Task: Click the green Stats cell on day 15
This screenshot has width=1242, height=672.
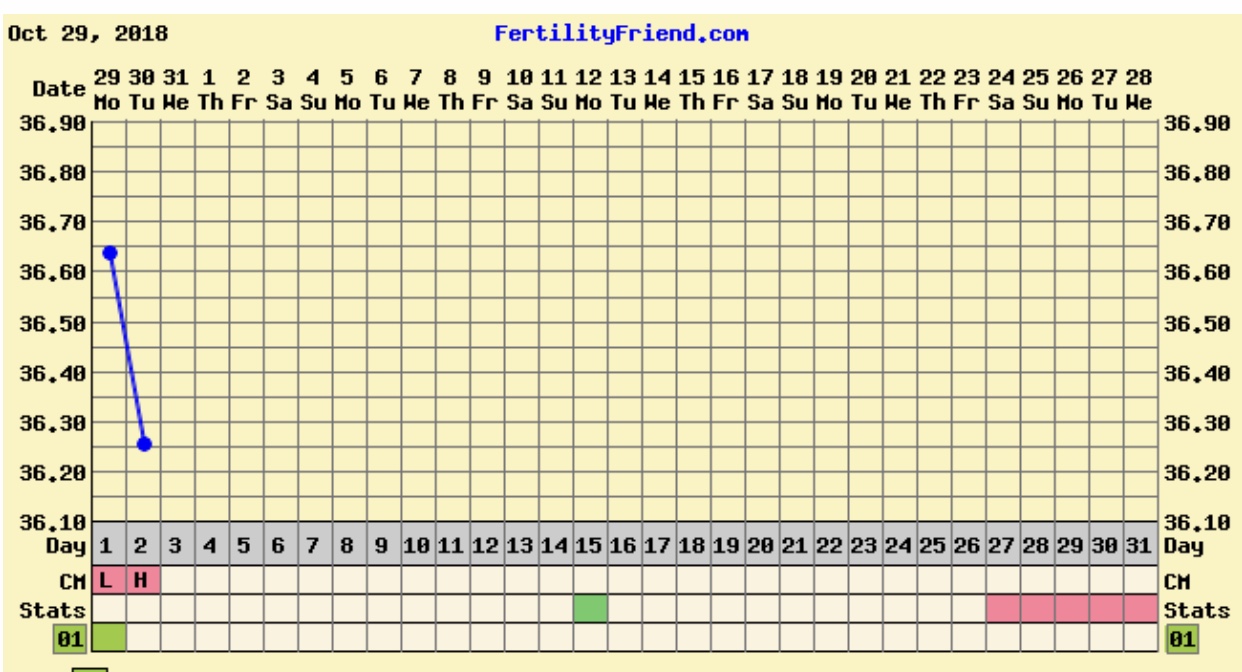Action: (590, 608)
